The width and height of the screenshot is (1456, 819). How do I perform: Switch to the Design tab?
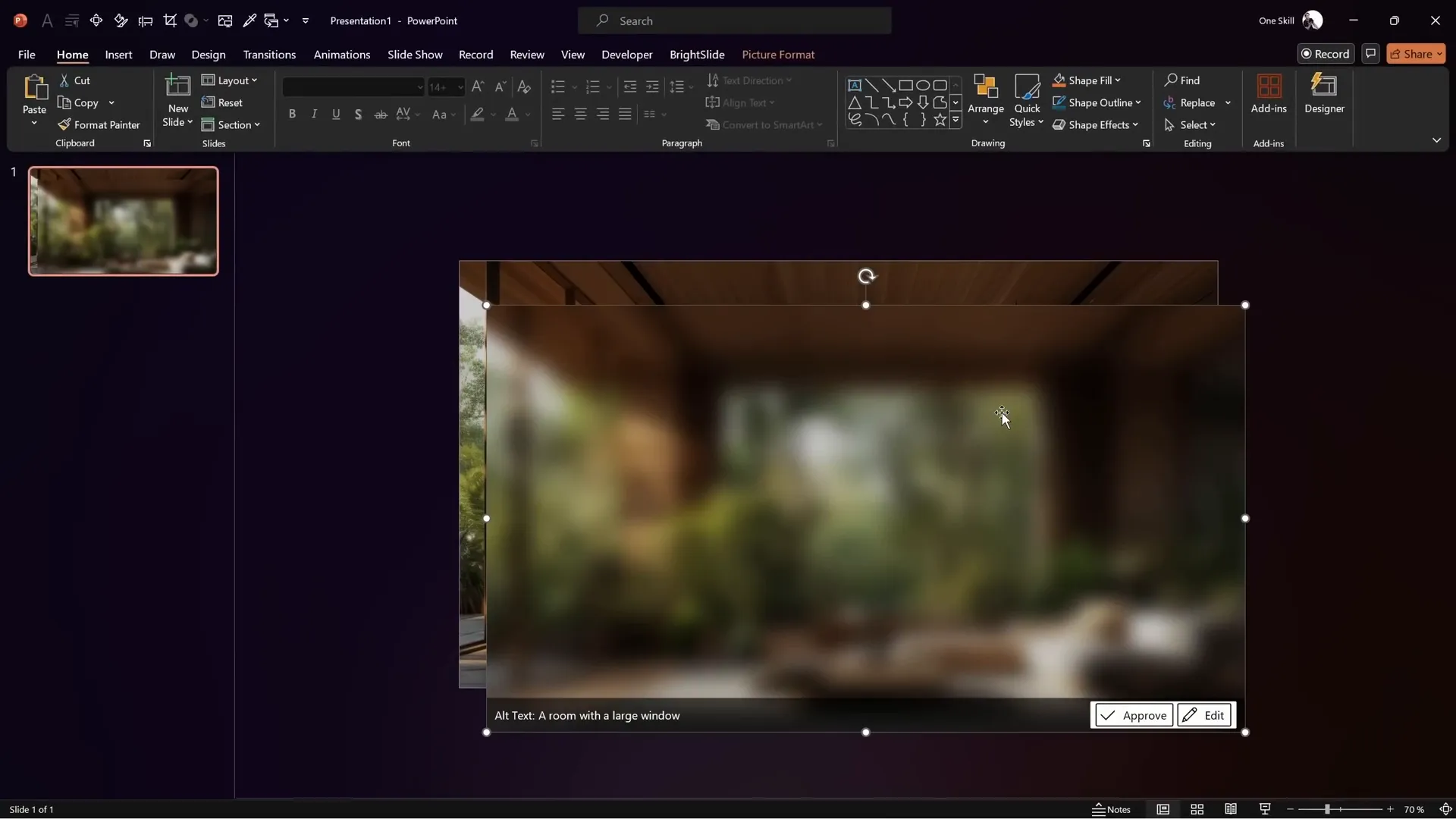coord(209,55)
